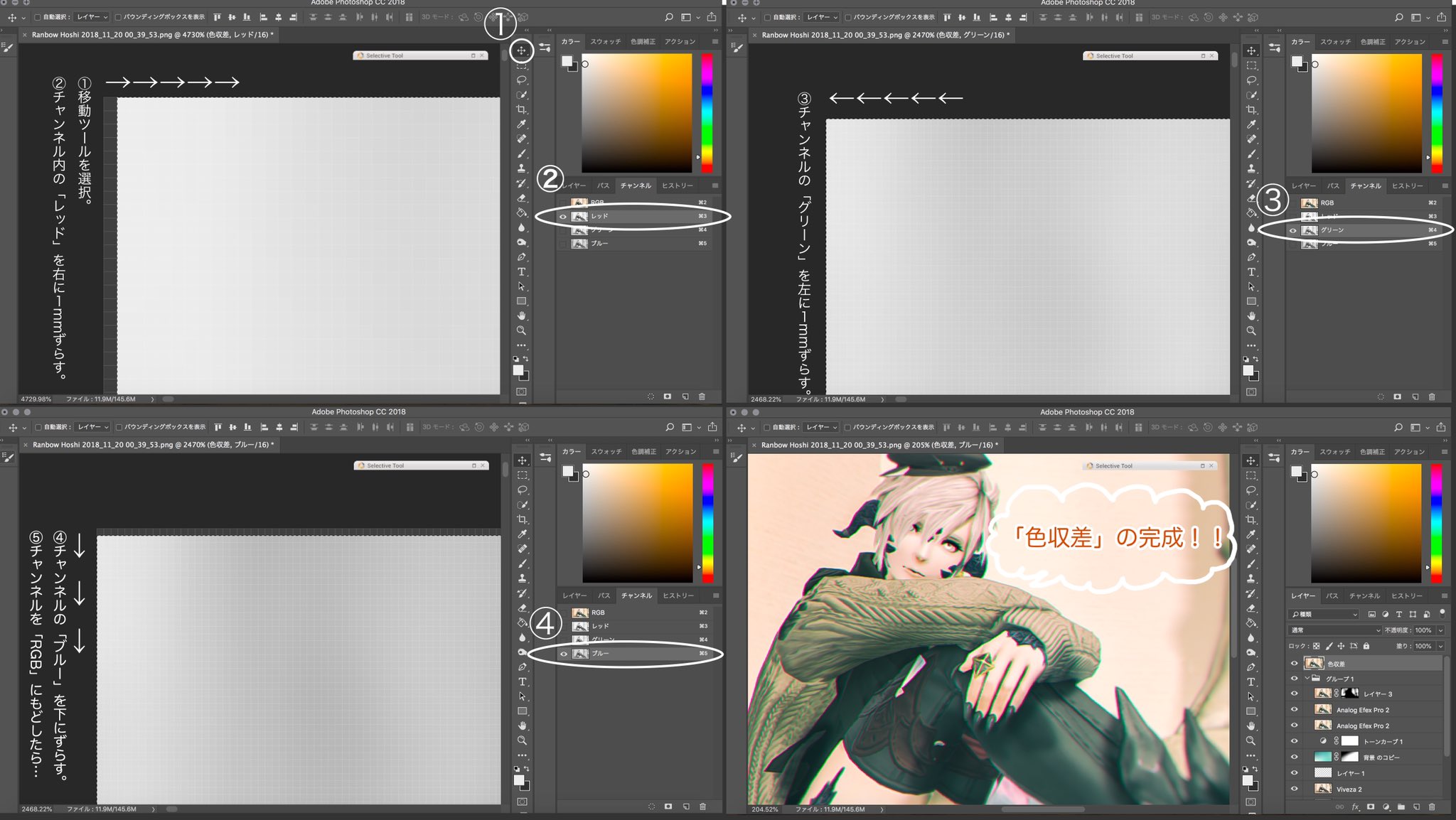The width and height of the screenshot is (1456, 820).
Task: Select the Move tool in the グリーン window
Action: tap(1251, 50)
